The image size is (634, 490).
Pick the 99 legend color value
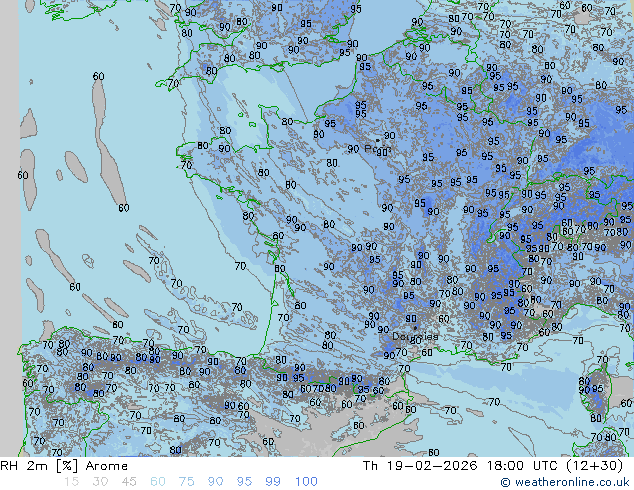coord(273,482)
